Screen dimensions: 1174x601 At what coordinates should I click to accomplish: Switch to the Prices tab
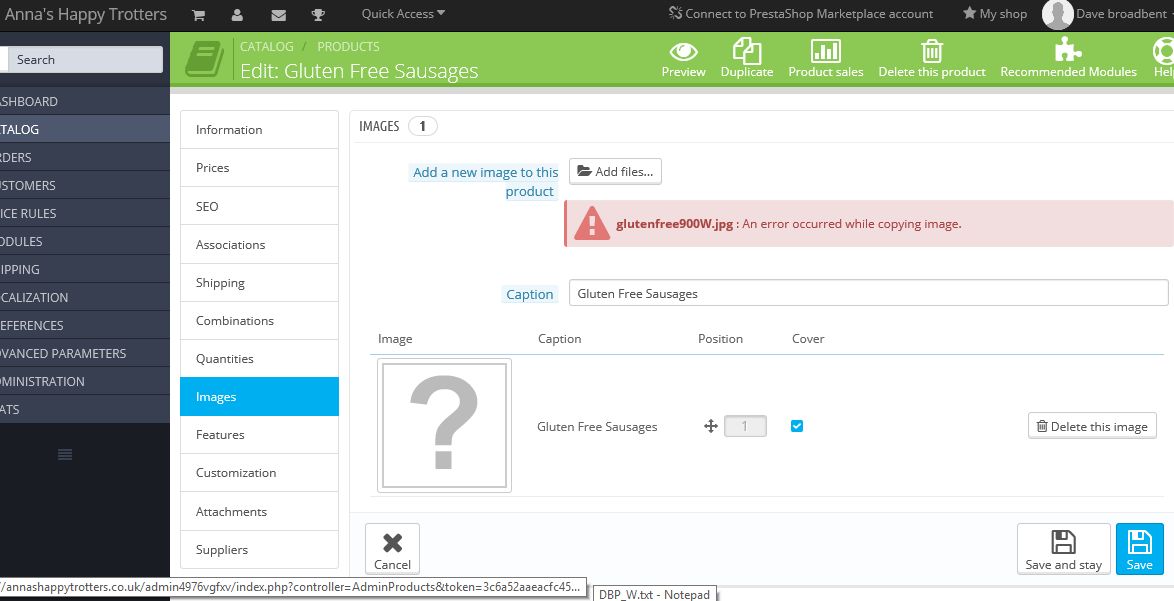[x=259, y=168]
